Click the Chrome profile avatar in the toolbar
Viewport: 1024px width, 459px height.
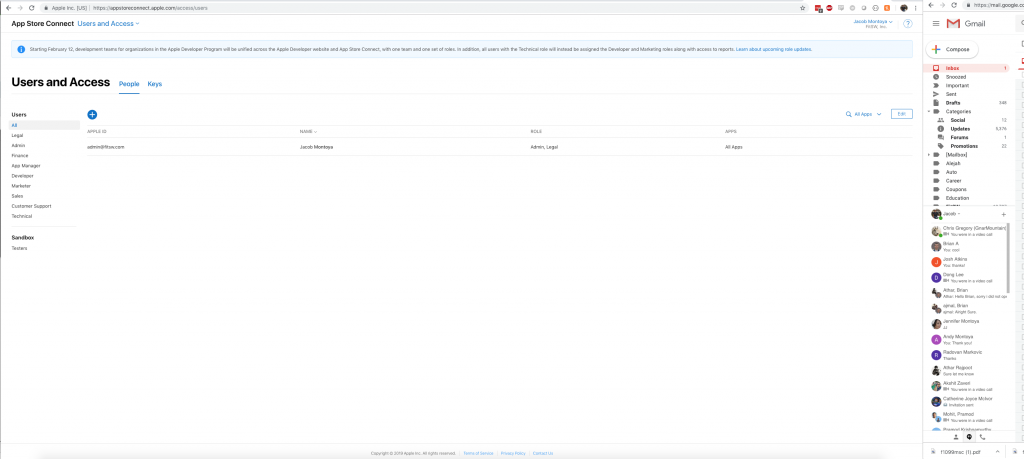pyautogui.click(x=904, y=8)
